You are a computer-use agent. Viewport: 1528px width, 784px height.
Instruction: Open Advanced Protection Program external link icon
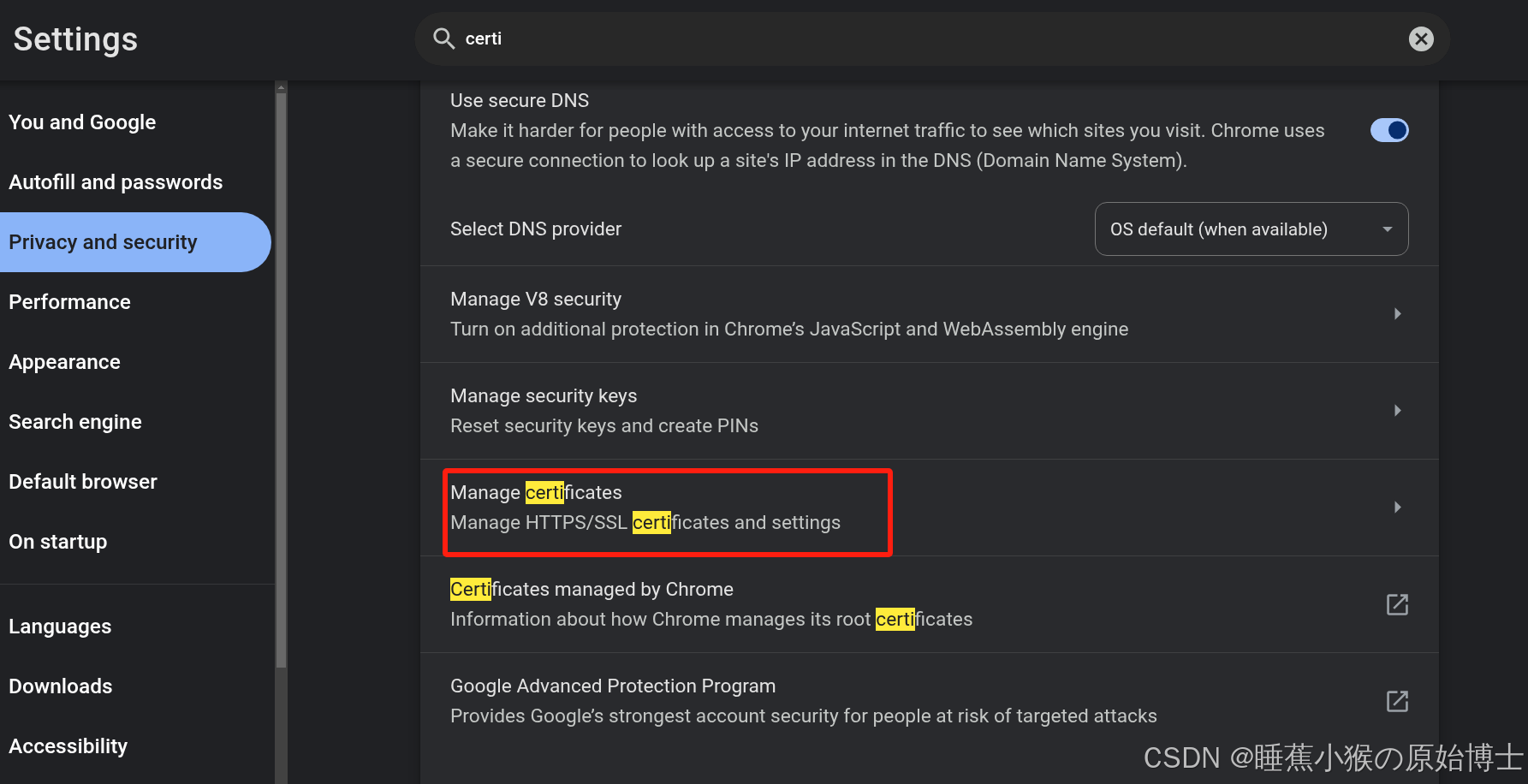click(1397, 701)
